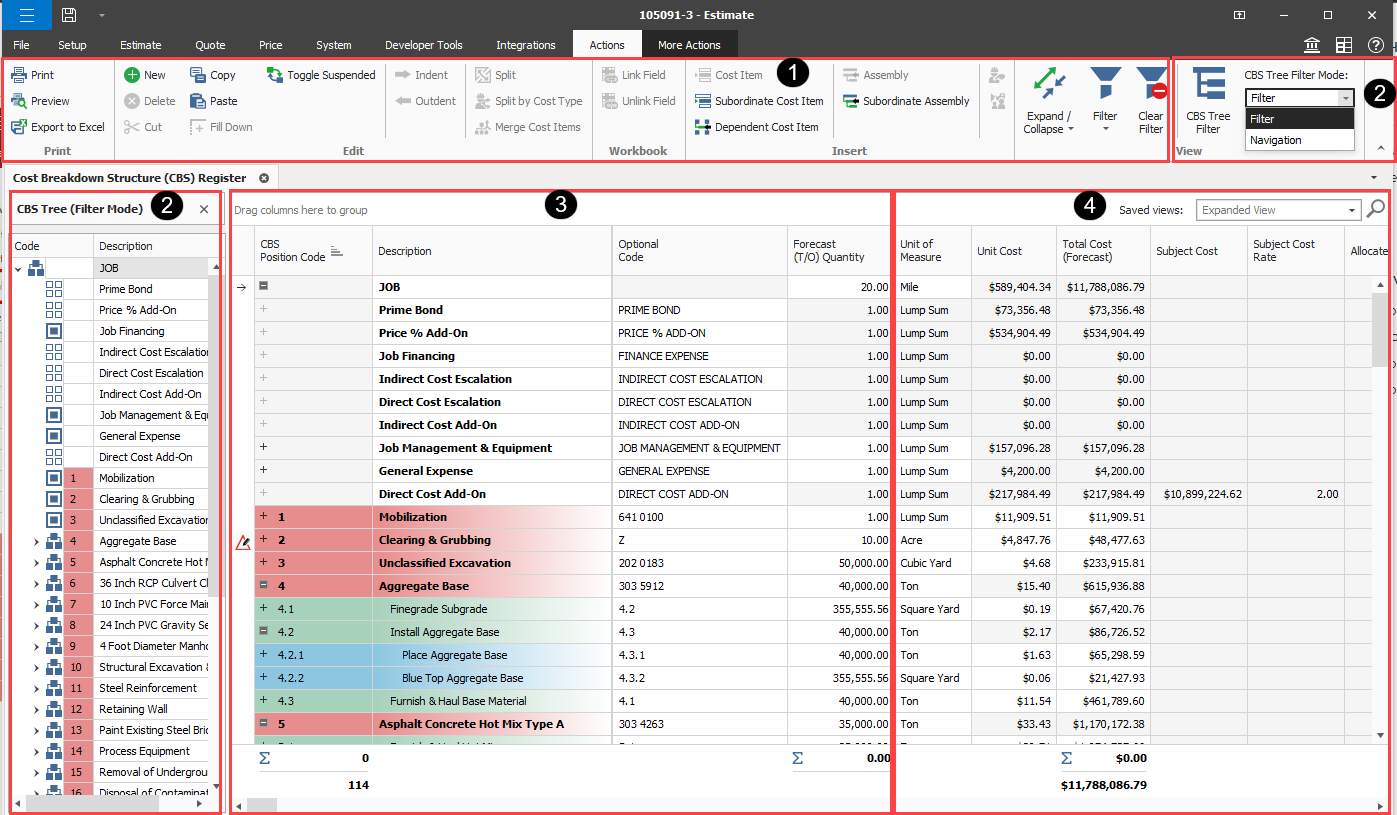Screen dimensions: 1397x815
Task: Toggle the Mobilization tree node box
Action: (54, 478)
